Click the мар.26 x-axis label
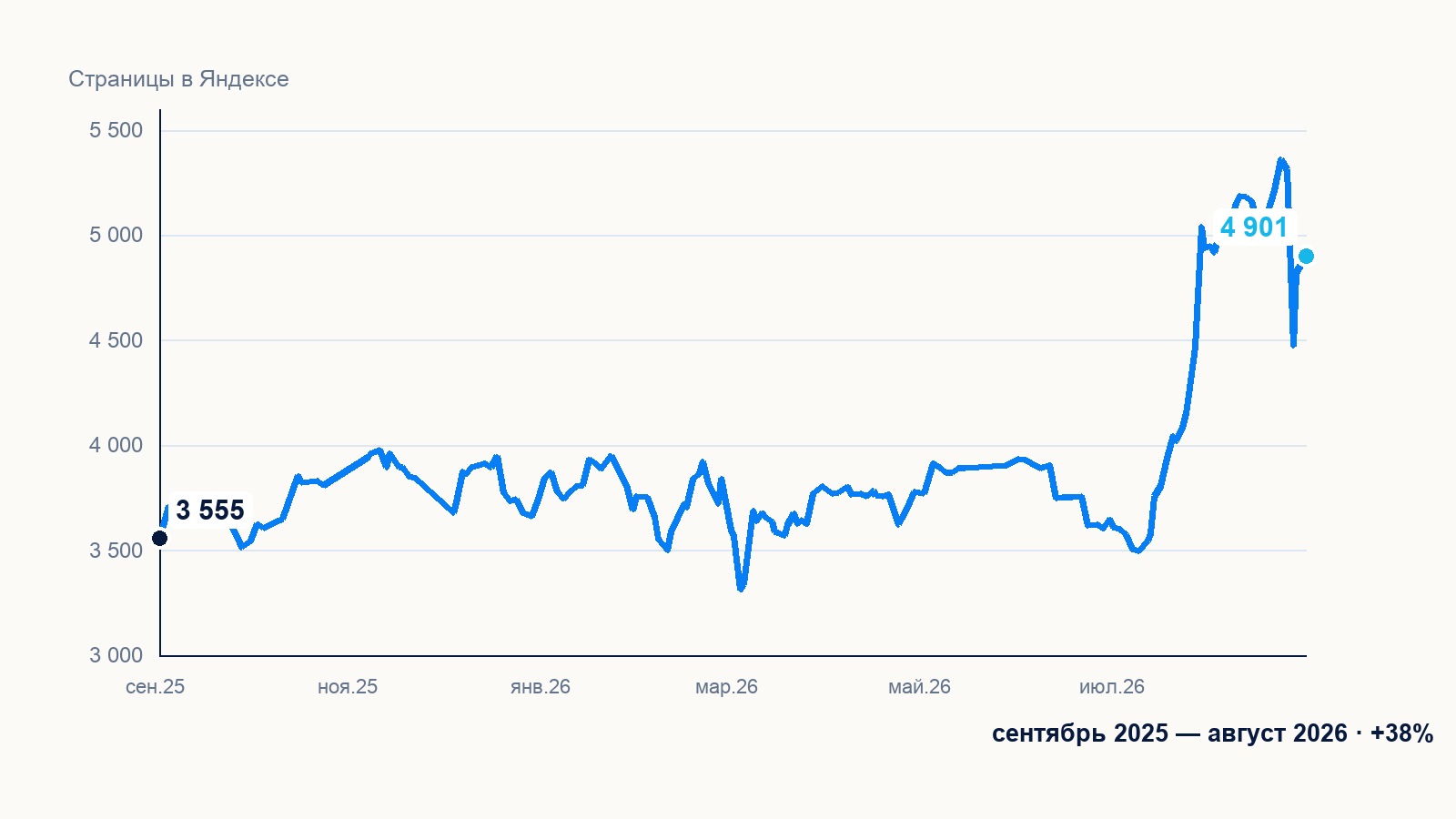 coord(726,687)
